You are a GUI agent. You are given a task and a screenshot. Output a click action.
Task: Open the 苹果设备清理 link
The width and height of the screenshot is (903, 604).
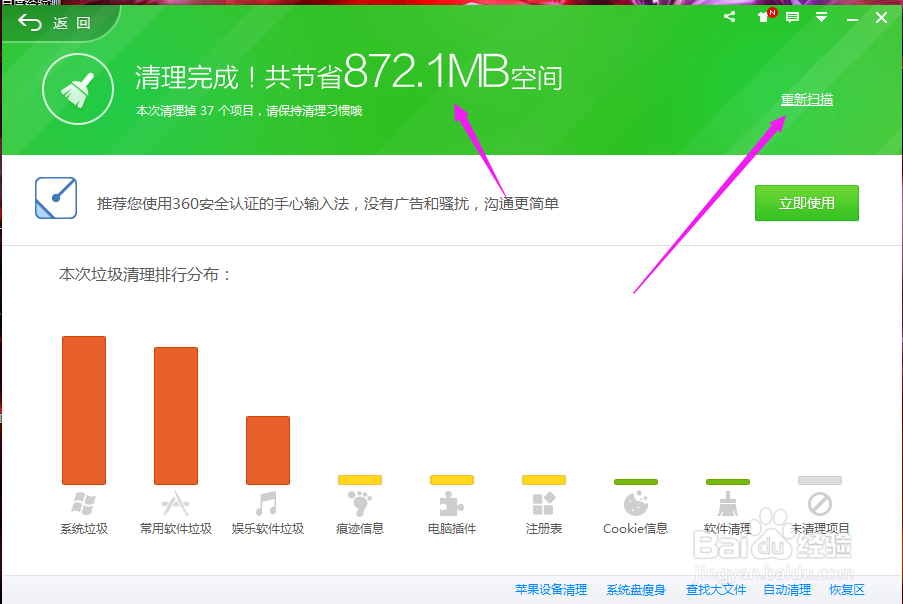[x=551, y=590]
